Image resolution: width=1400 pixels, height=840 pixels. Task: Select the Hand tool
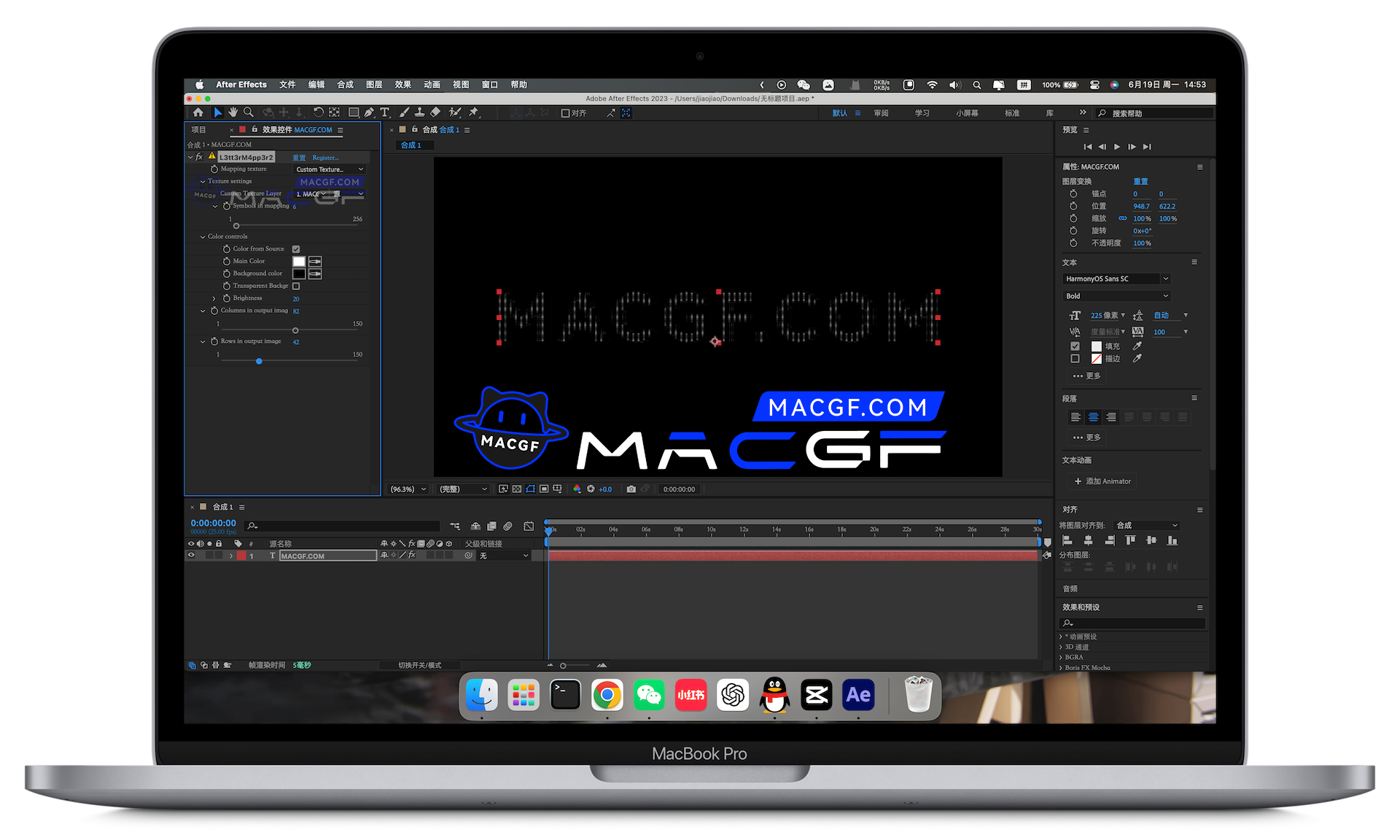click(x=233, y=112)
